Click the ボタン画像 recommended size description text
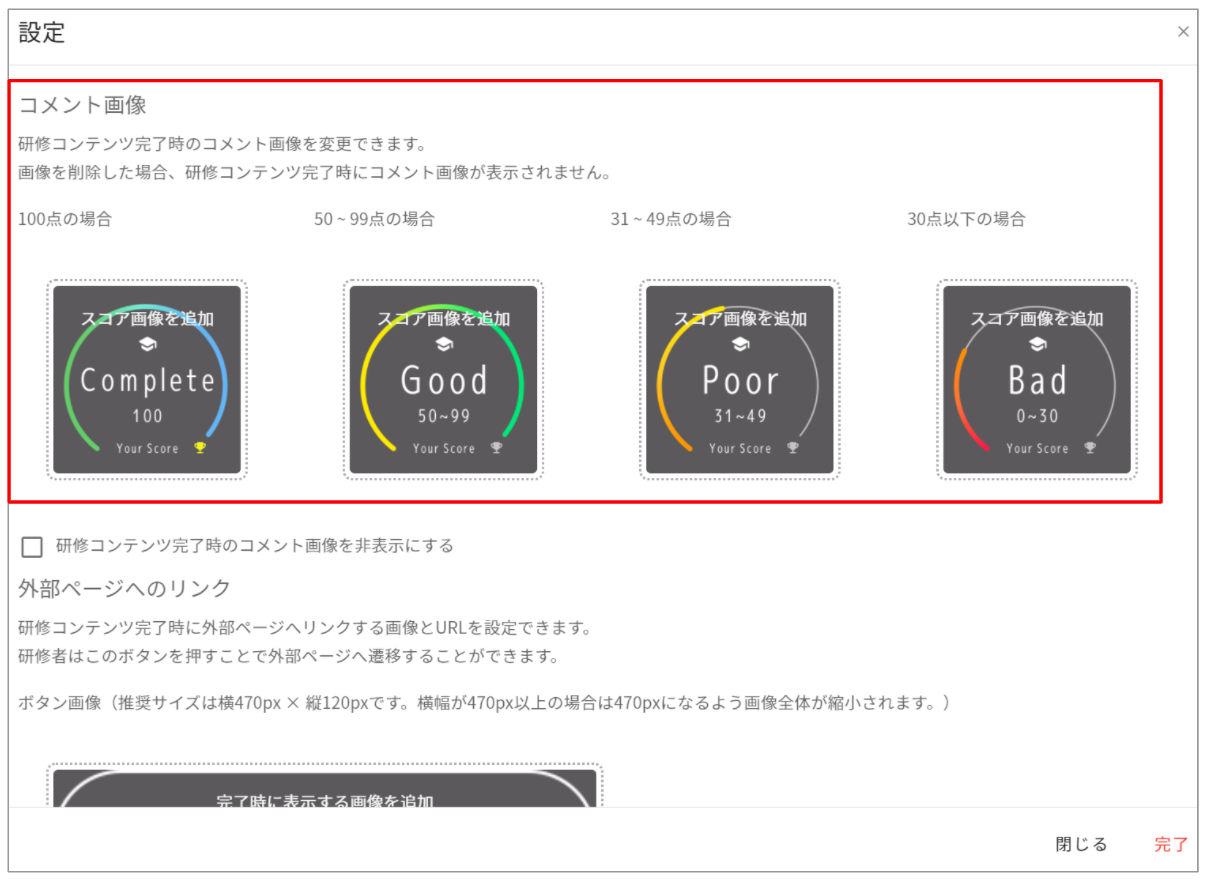 pos(484,703)
